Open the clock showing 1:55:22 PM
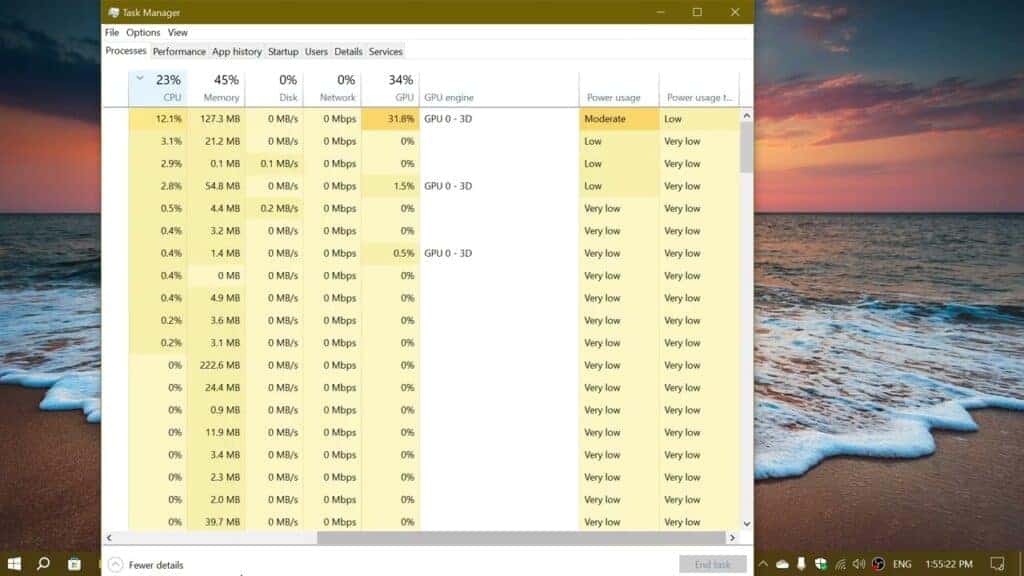1024x576 pixels. point(948,564)
